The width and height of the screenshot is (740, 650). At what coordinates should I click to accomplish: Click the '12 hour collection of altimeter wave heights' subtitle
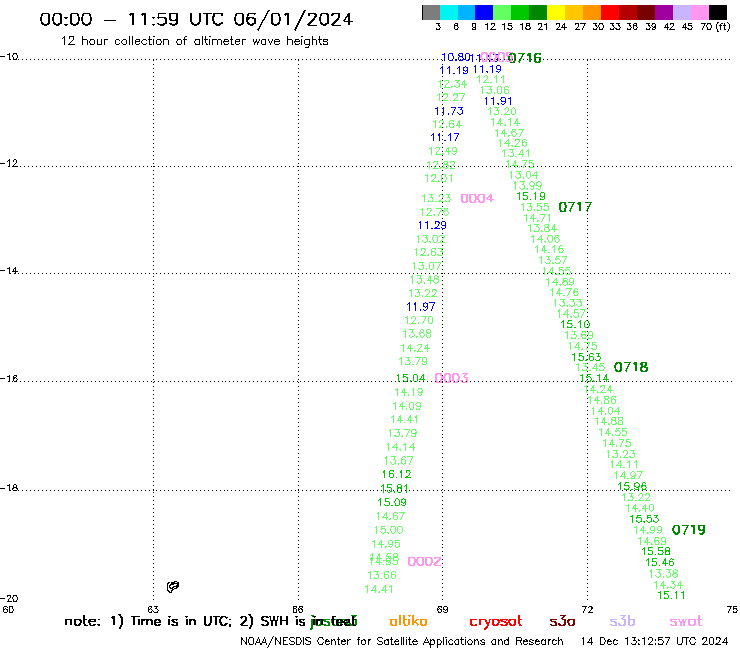(x=194, y=41)
